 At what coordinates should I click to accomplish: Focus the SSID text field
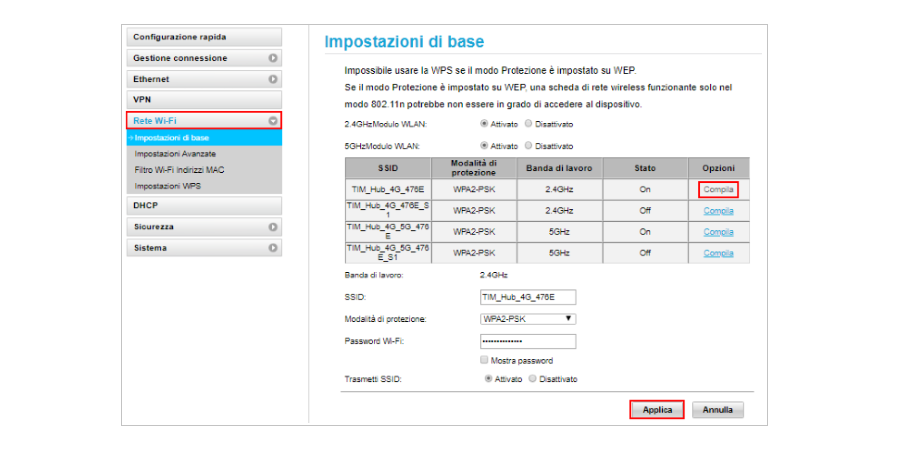527,297
